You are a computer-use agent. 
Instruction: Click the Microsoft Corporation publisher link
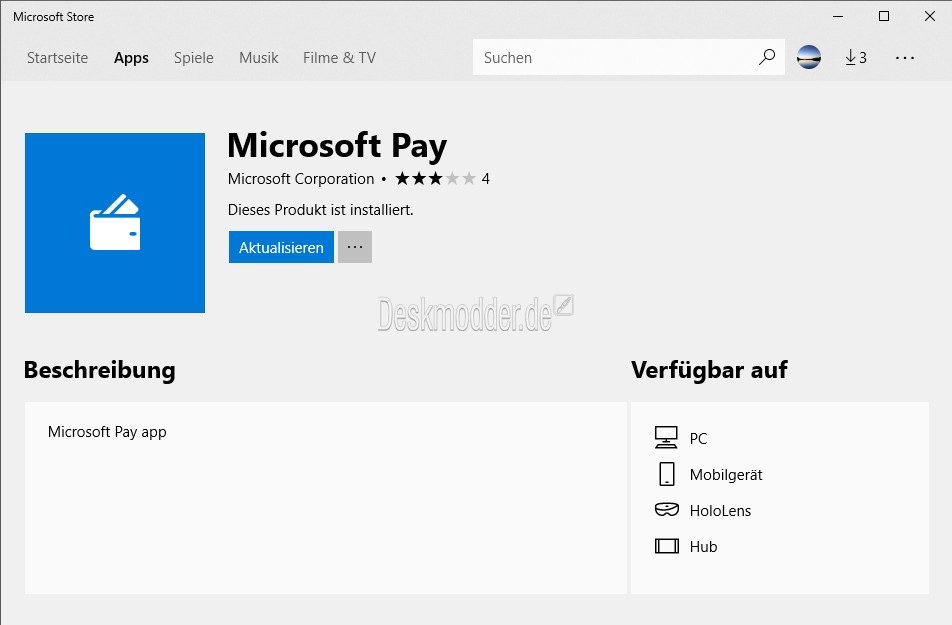(301, 179)
